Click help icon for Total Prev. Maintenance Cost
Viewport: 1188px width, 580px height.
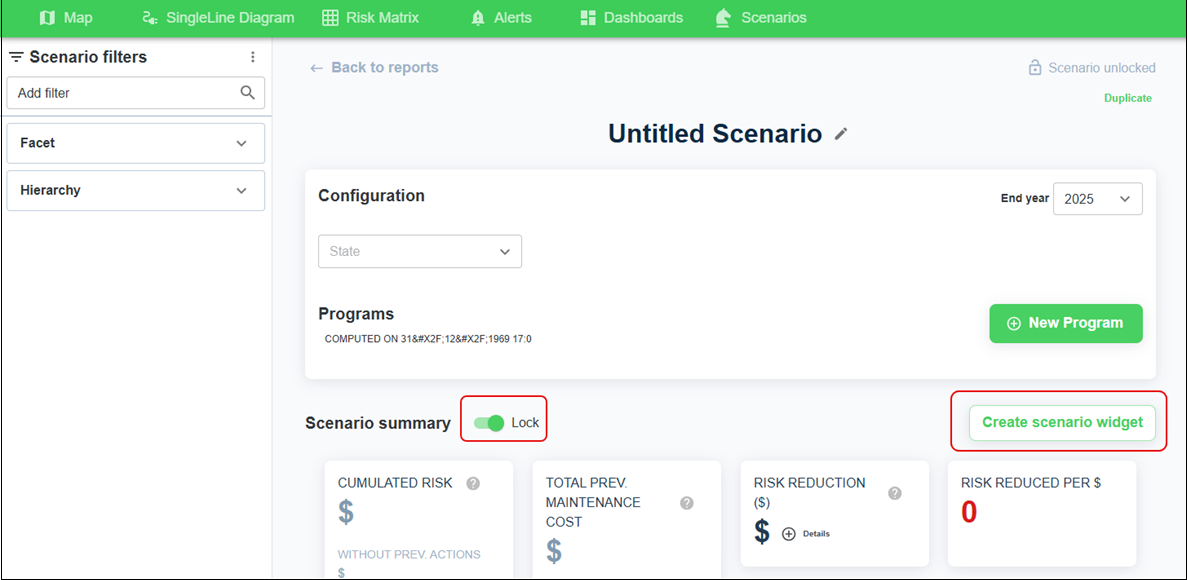coord(687,503)
